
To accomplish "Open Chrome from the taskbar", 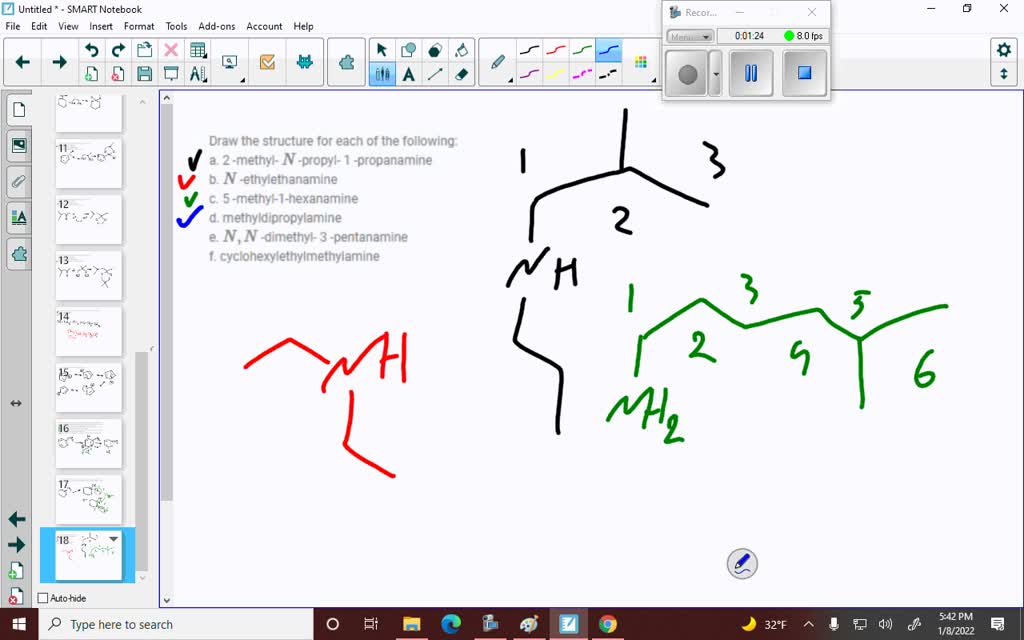I will [607, 624].
